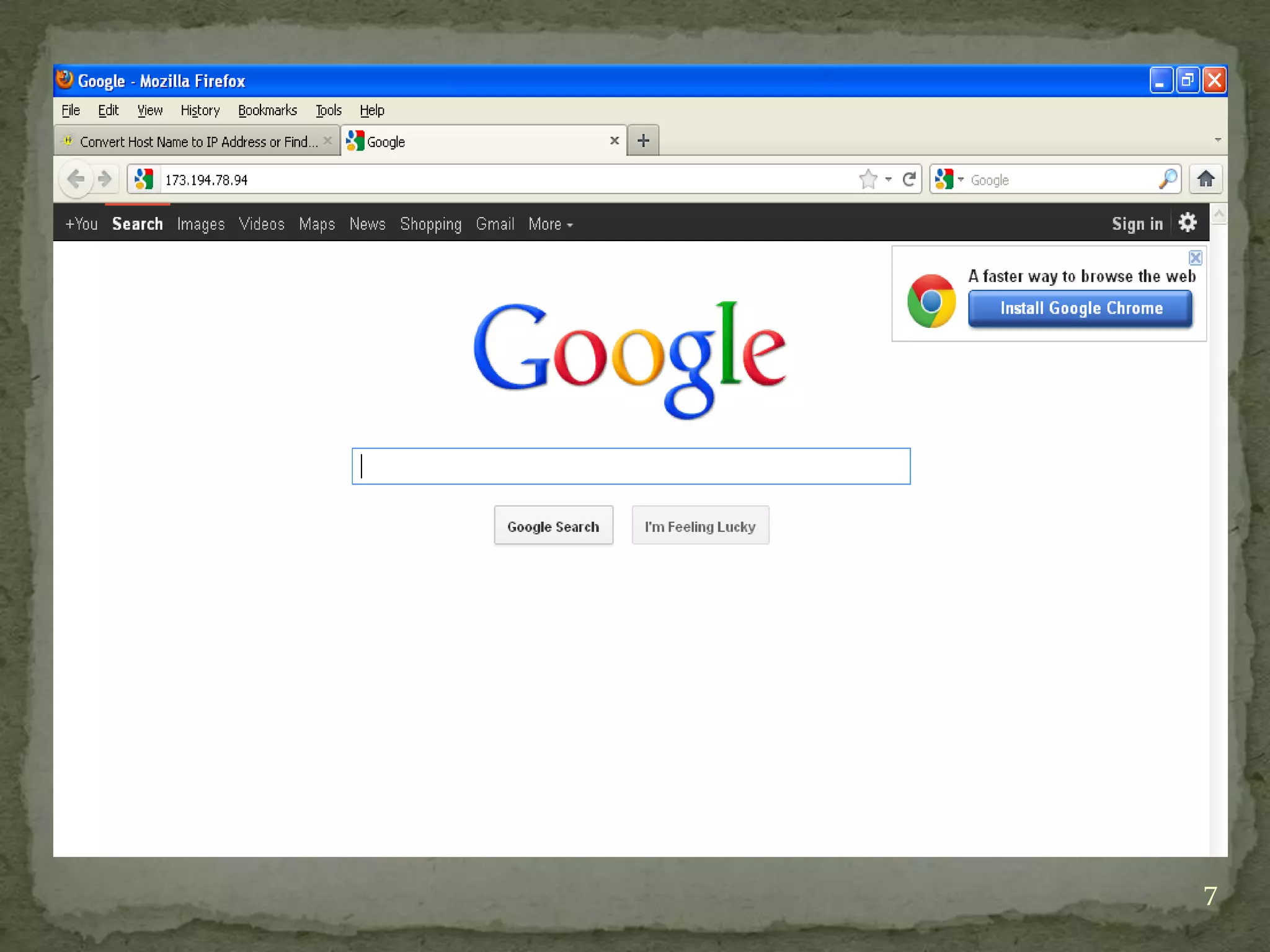
Task: Click the back navigation arrow
Action: tap(76, 179)
